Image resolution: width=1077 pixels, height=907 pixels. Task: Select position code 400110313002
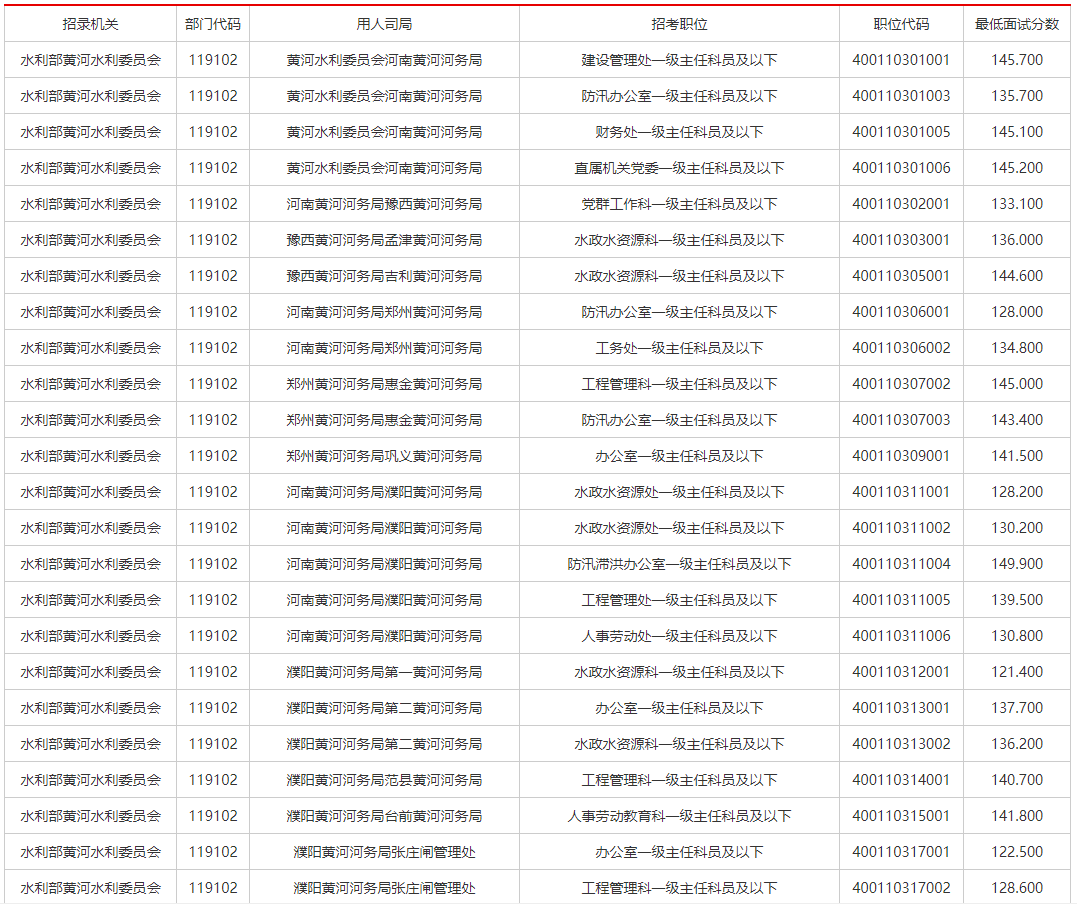tap(901, 744)
